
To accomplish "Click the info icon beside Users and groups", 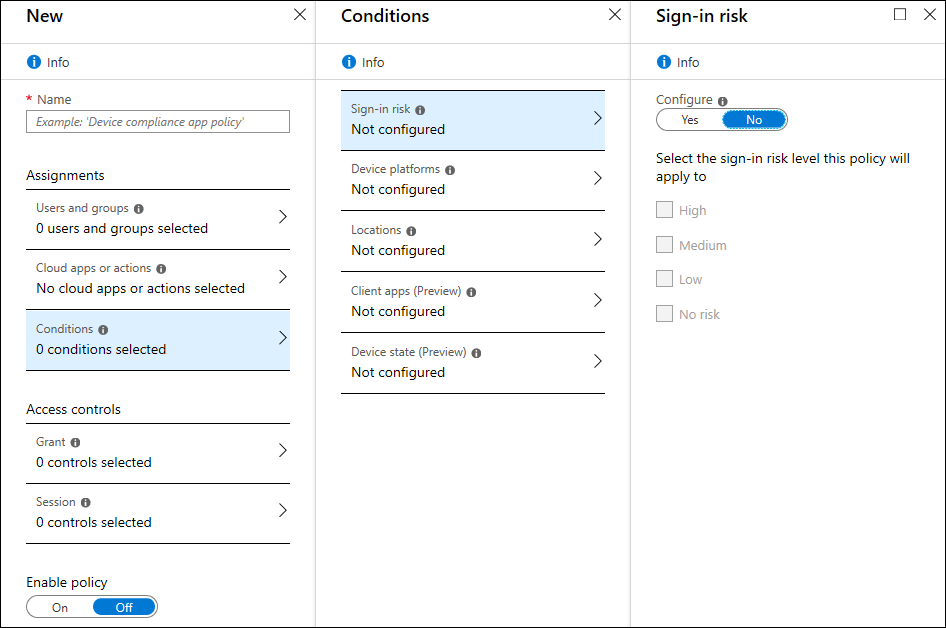I will click(x=139, y=209).
